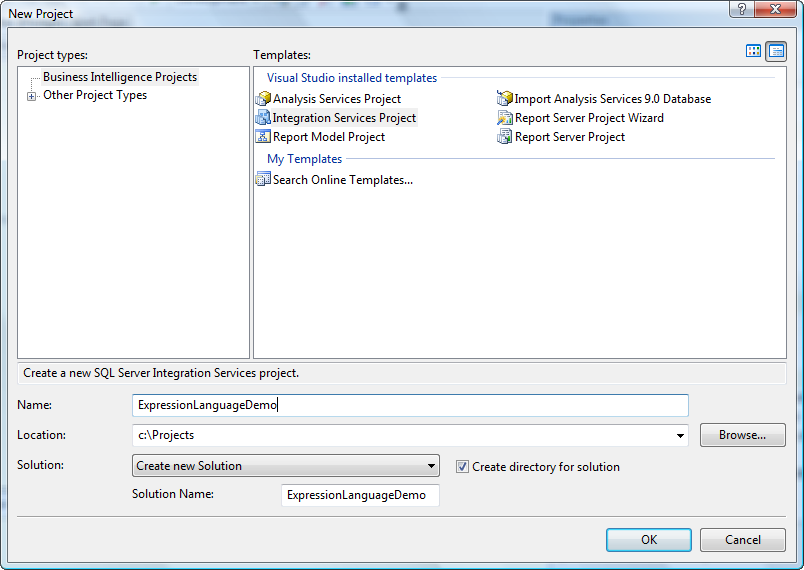Switch templates to large icons view
The height and width of the screenshot is (570, 804).
753,51
